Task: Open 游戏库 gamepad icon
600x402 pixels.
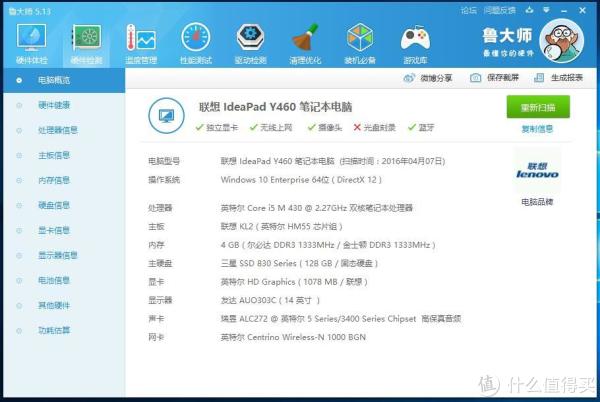Action: click(414, 43)
